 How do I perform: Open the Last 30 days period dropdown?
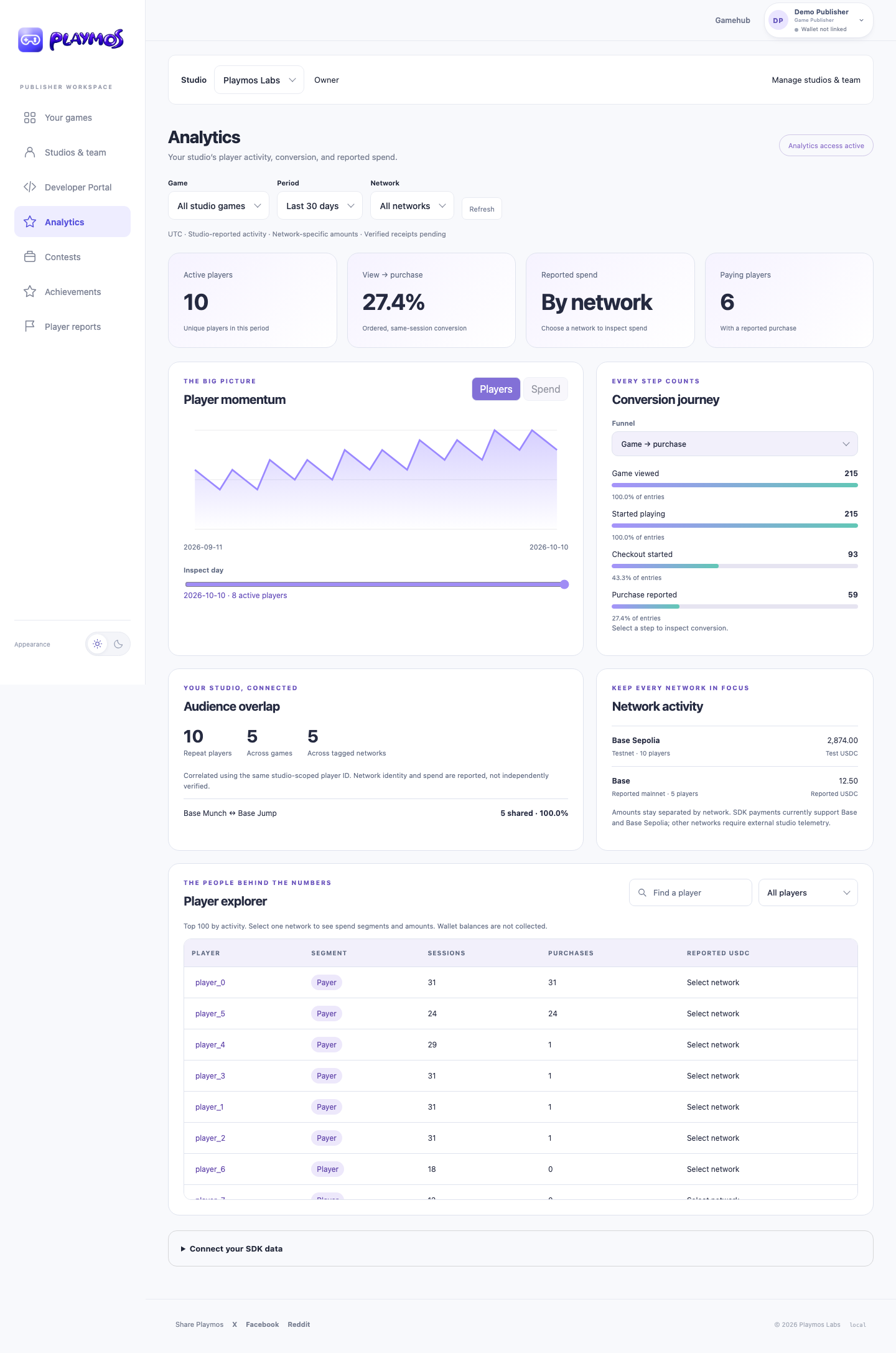click(x=320, y=206)
